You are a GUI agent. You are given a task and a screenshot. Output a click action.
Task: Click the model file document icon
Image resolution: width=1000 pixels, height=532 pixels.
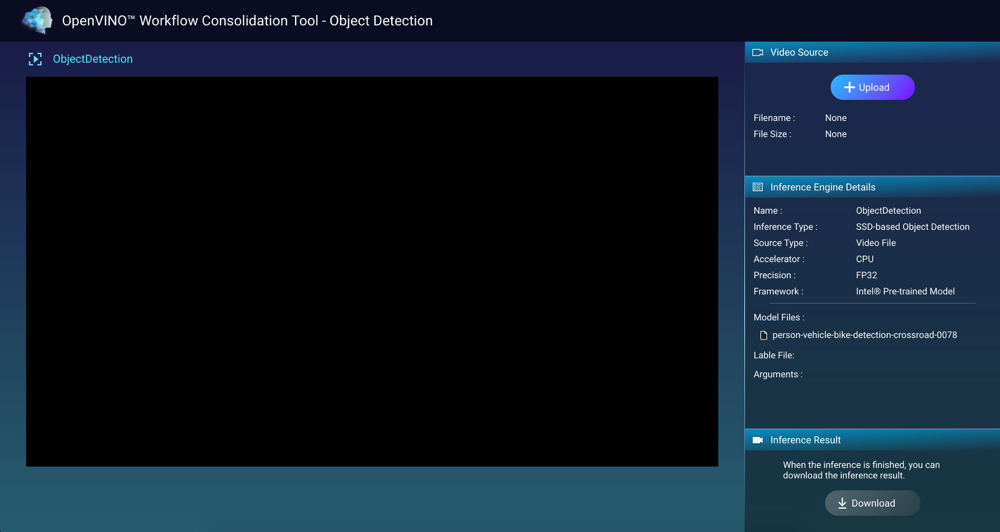tap(763, 336)
